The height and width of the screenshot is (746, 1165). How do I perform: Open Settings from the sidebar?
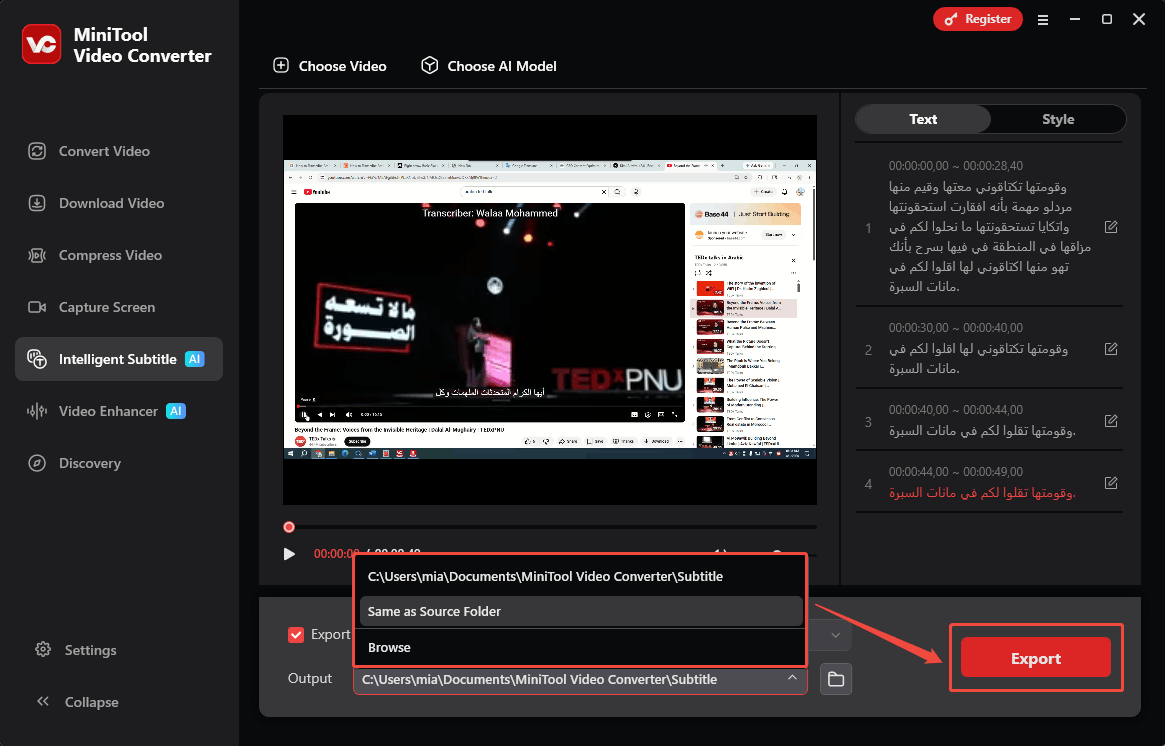coord(76,649)
